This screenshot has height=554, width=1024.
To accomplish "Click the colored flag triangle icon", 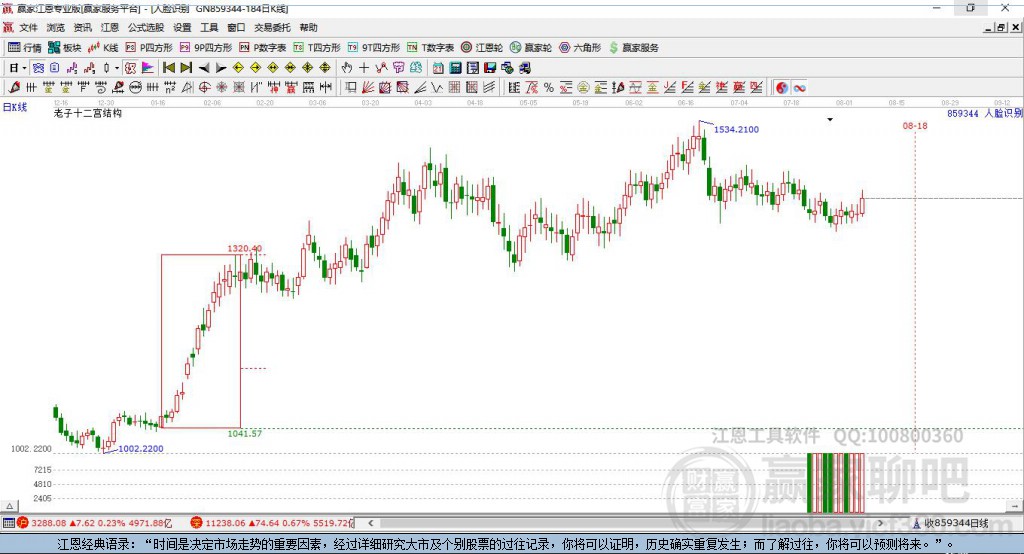I will (x=148, y=68).
